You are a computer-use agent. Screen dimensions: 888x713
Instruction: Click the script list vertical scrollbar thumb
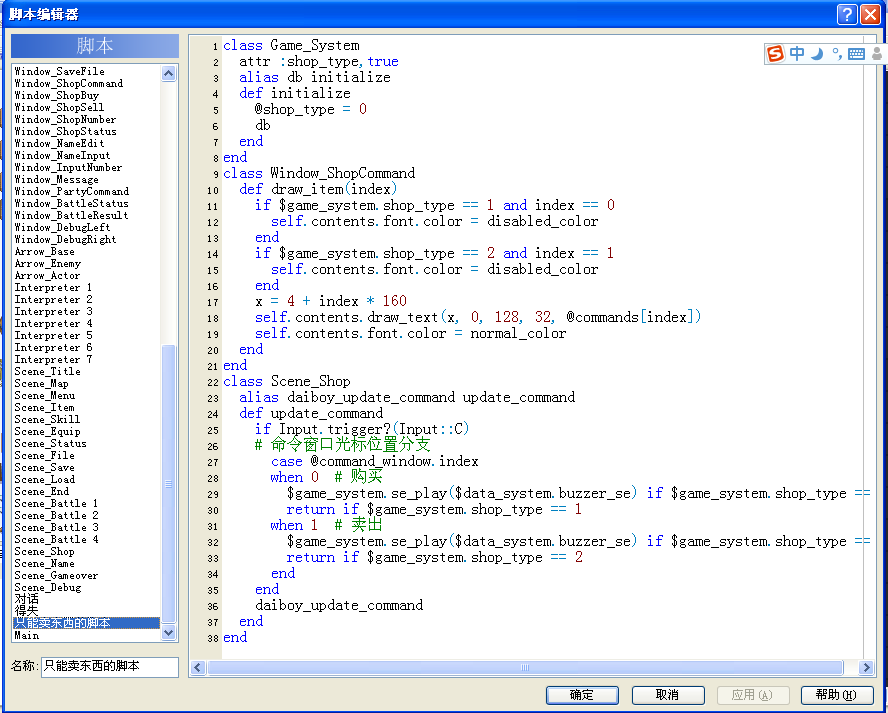168,484
